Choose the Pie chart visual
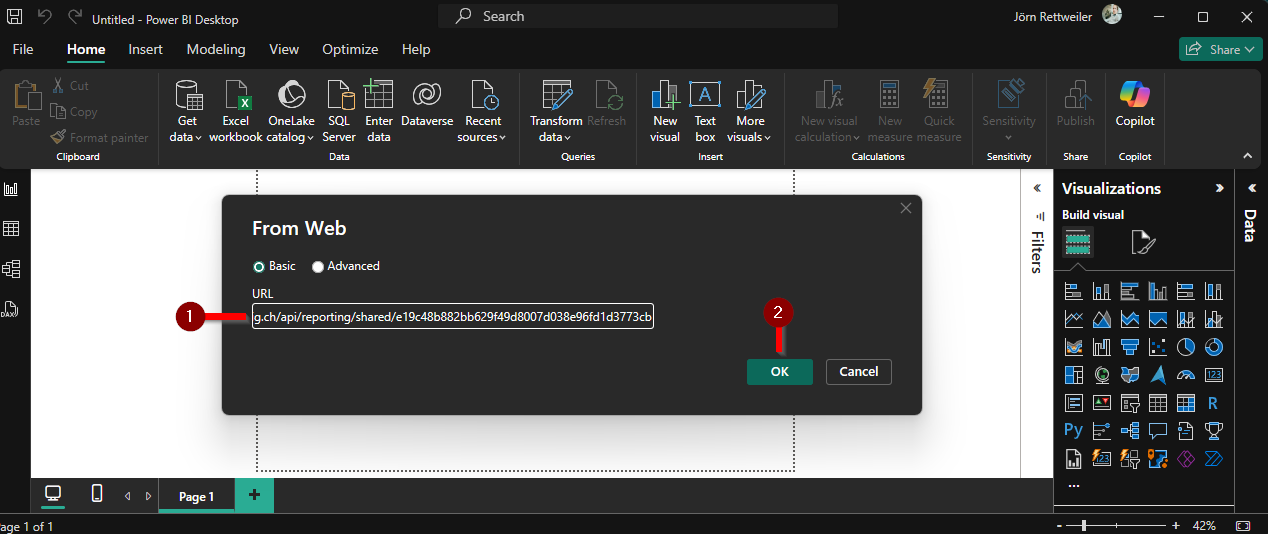Screen dimensions: 1268x534 pos(1186,348)
